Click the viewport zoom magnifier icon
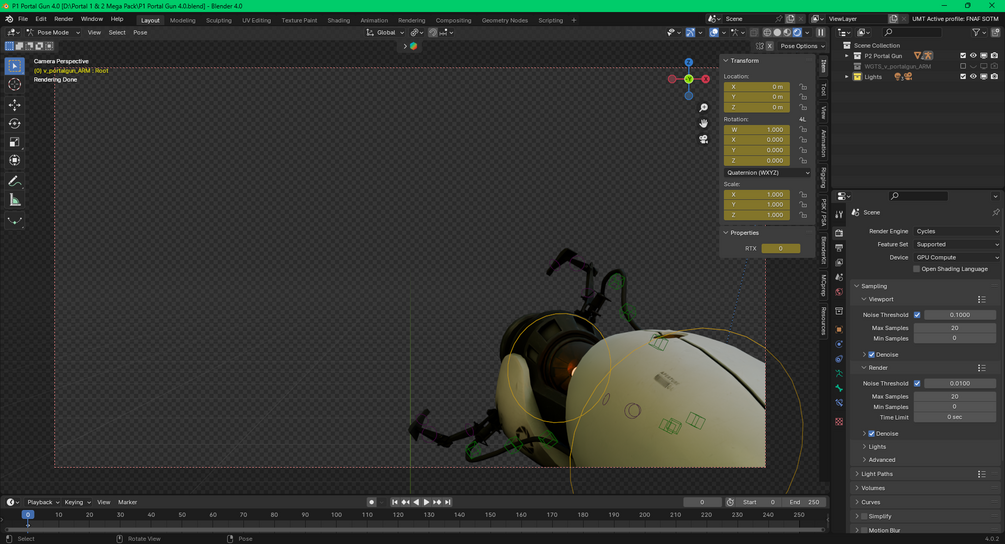This screenshot has width=1005, height=544. click(x=703, y=108)
